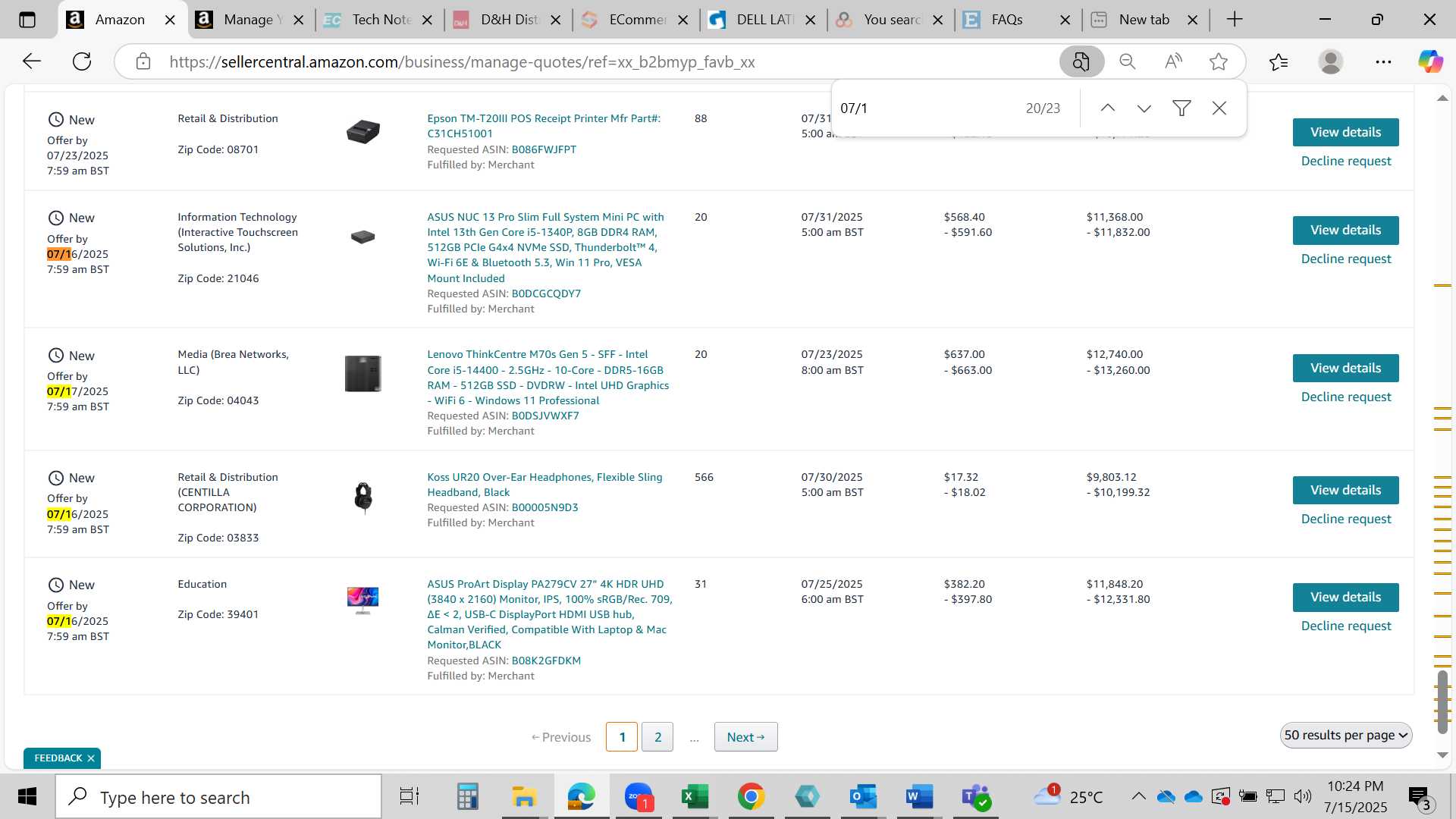Launch Calculator from taskbar
This screenshot has height=819, width=1456.
[467, 797]
